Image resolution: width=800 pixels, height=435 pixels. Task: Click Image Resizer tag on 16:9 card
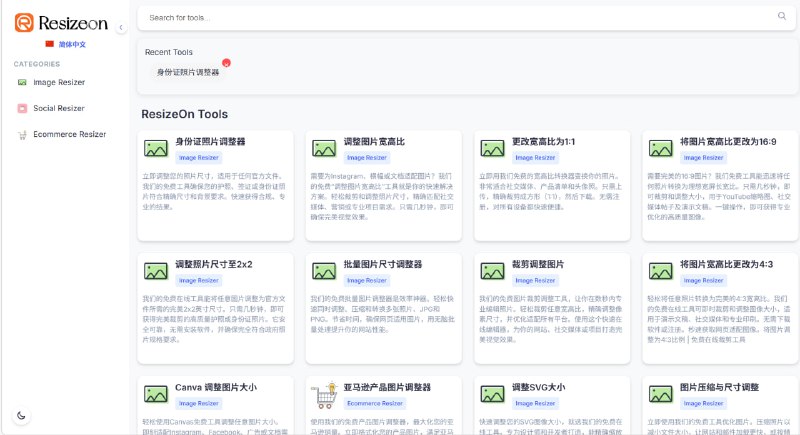coord(704,158)
